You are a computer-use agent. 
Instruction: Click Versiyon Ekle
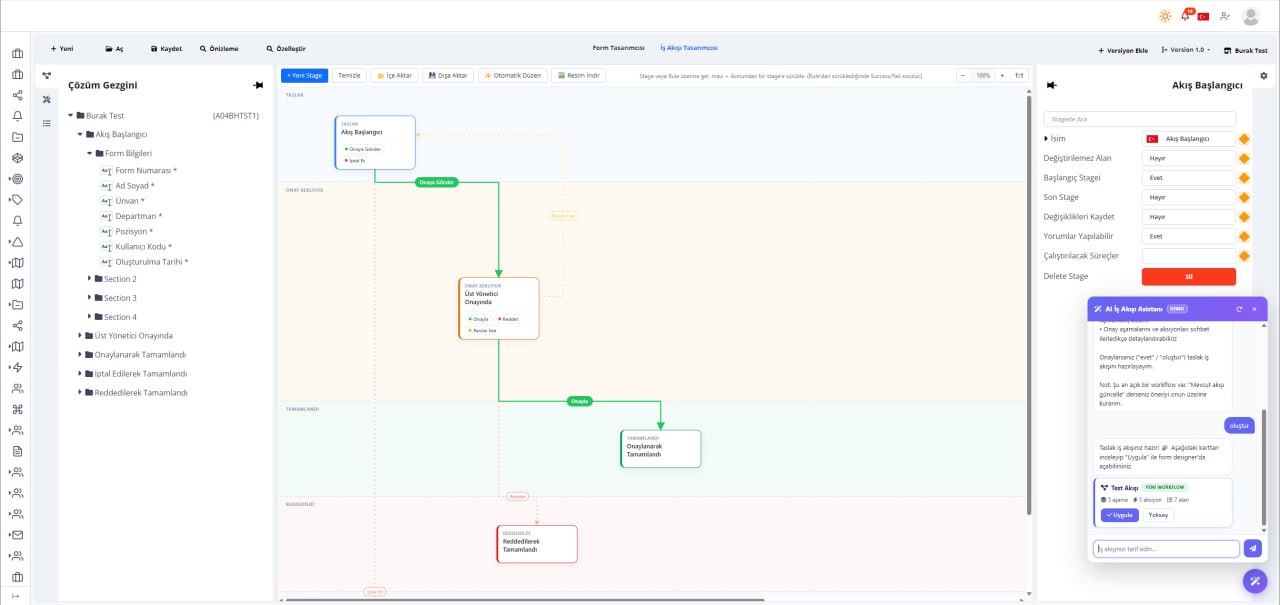tap(1123, 49)
